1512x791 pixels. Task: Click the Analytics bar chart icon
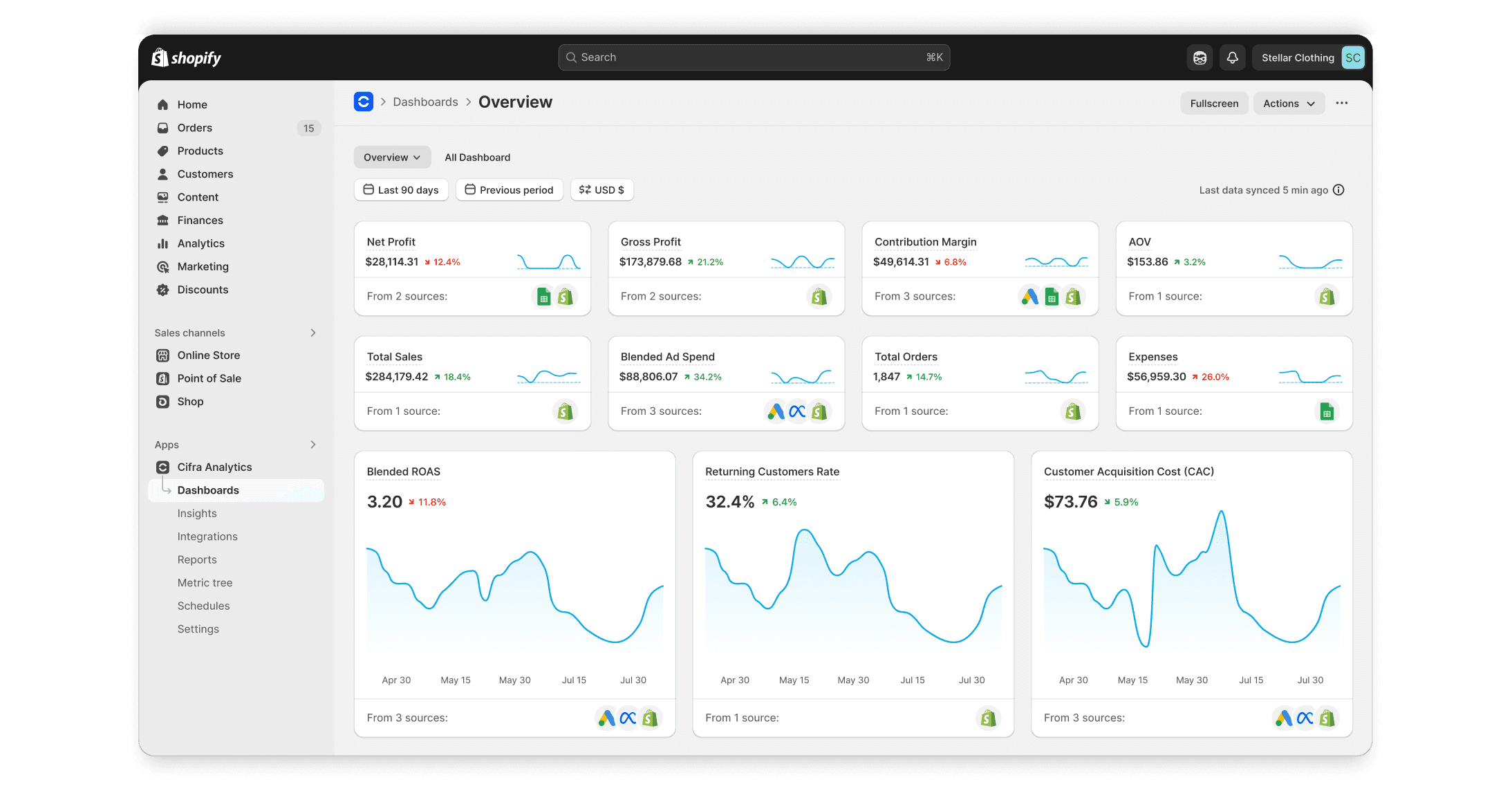point(163,243)
